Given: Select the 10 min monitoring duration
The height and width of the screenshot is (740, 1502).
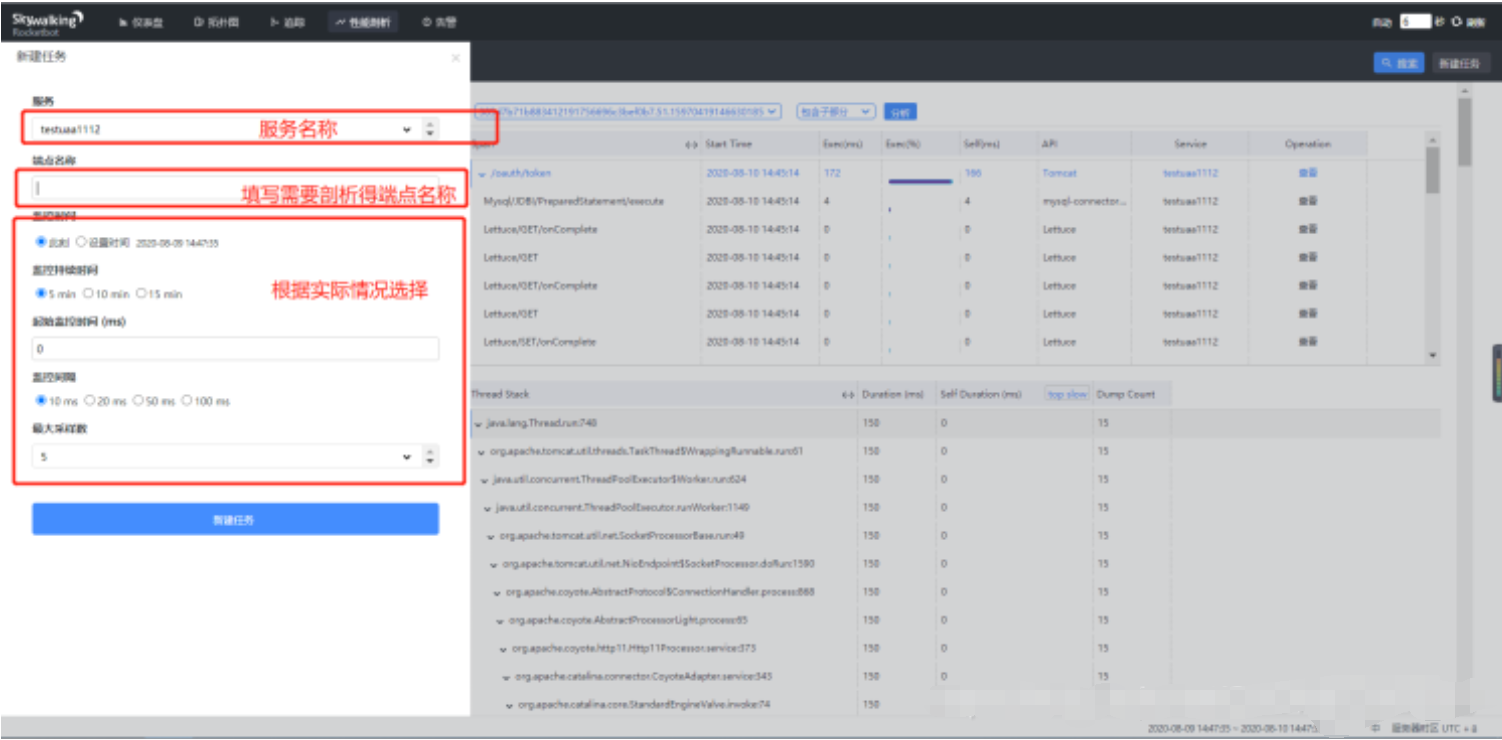Looking at the screenshot, I should tap(89, 294).
